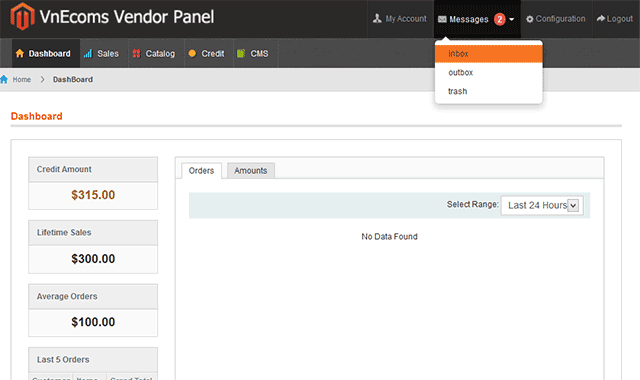Screen dimensions: 640x380
Task: Click the VnEcoms Vendor Panel title
Action: (127, 17)
